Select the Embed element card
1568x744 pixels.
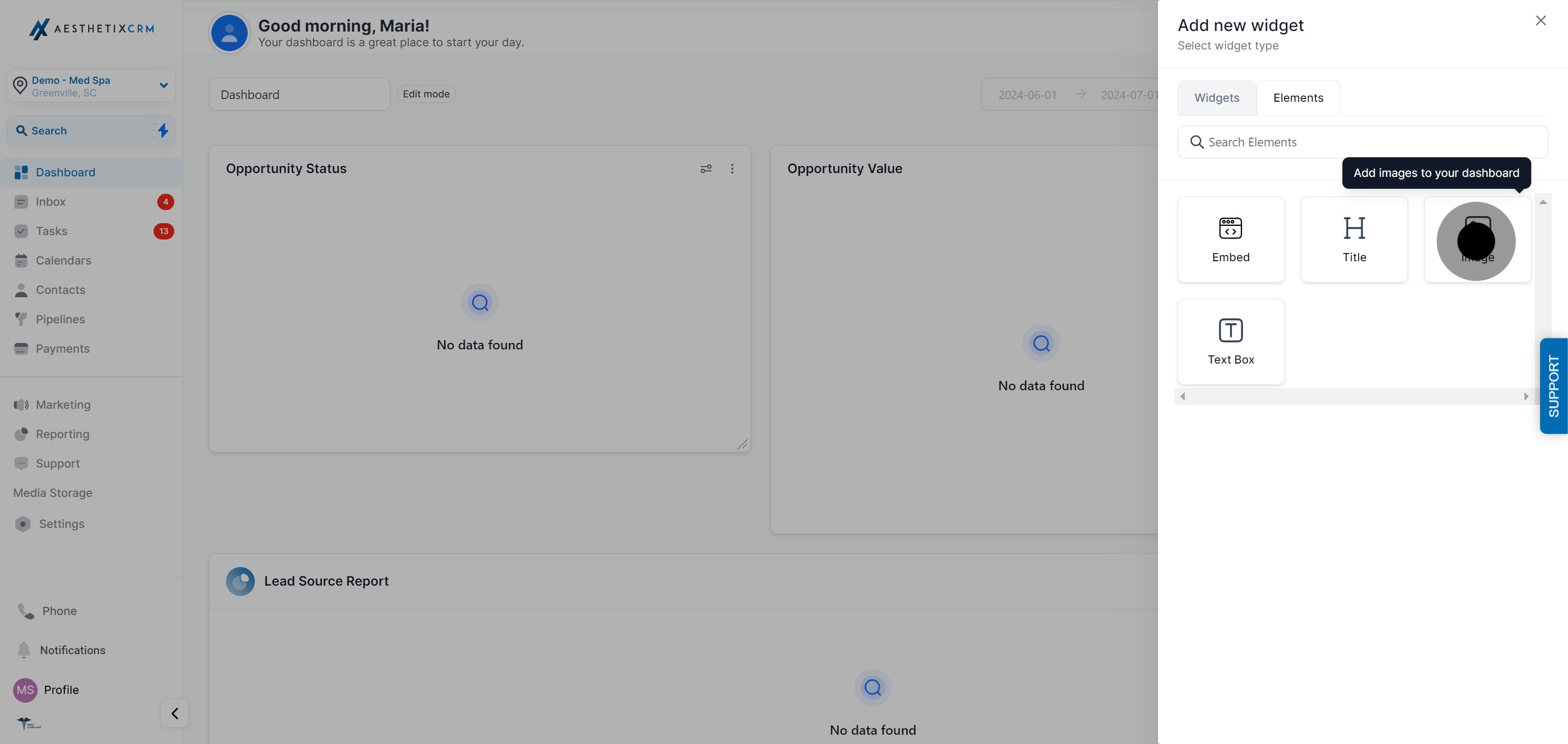coord(1231,239)
